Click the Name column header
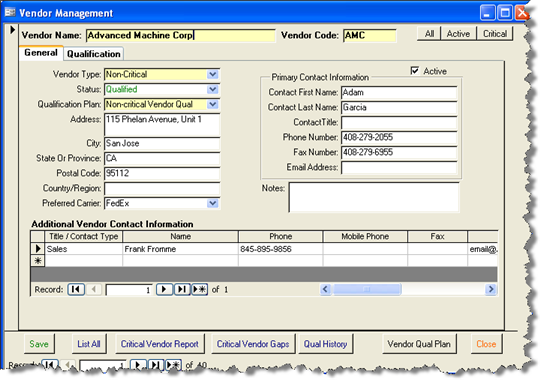The image size is (540, 380). [180, 236]
